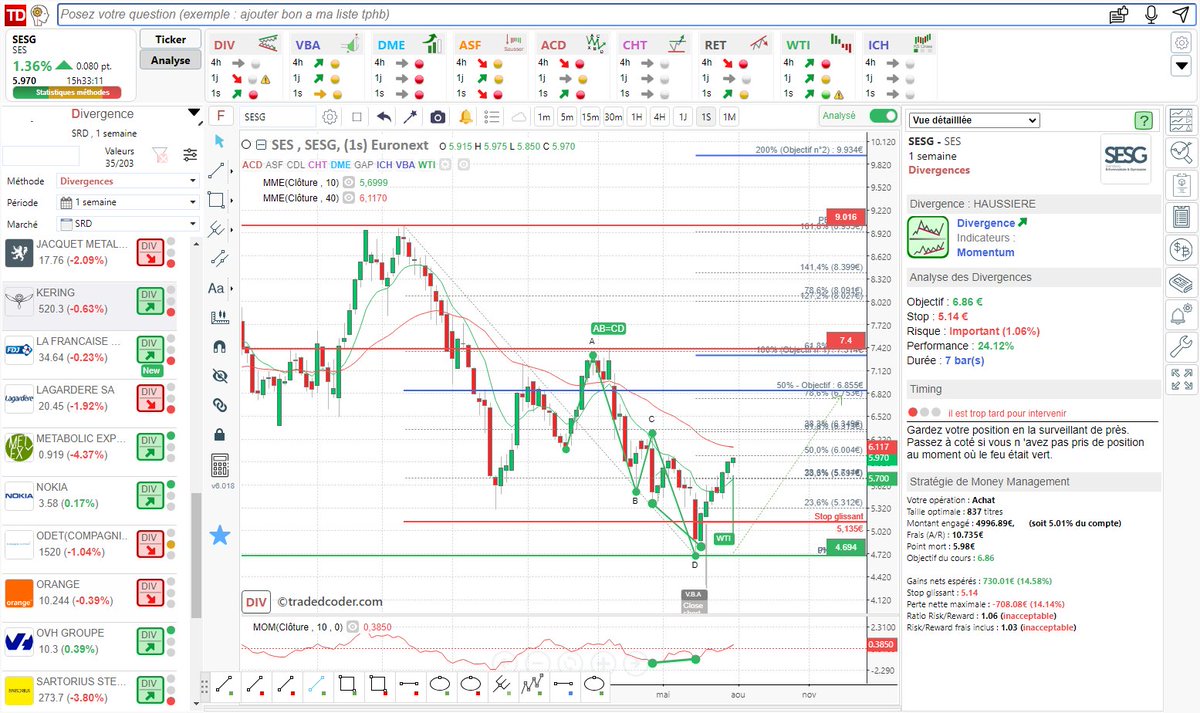The image size is (1200, 713).
Task: Toggle the Analysé switch off
Action: tap(883, 116)
